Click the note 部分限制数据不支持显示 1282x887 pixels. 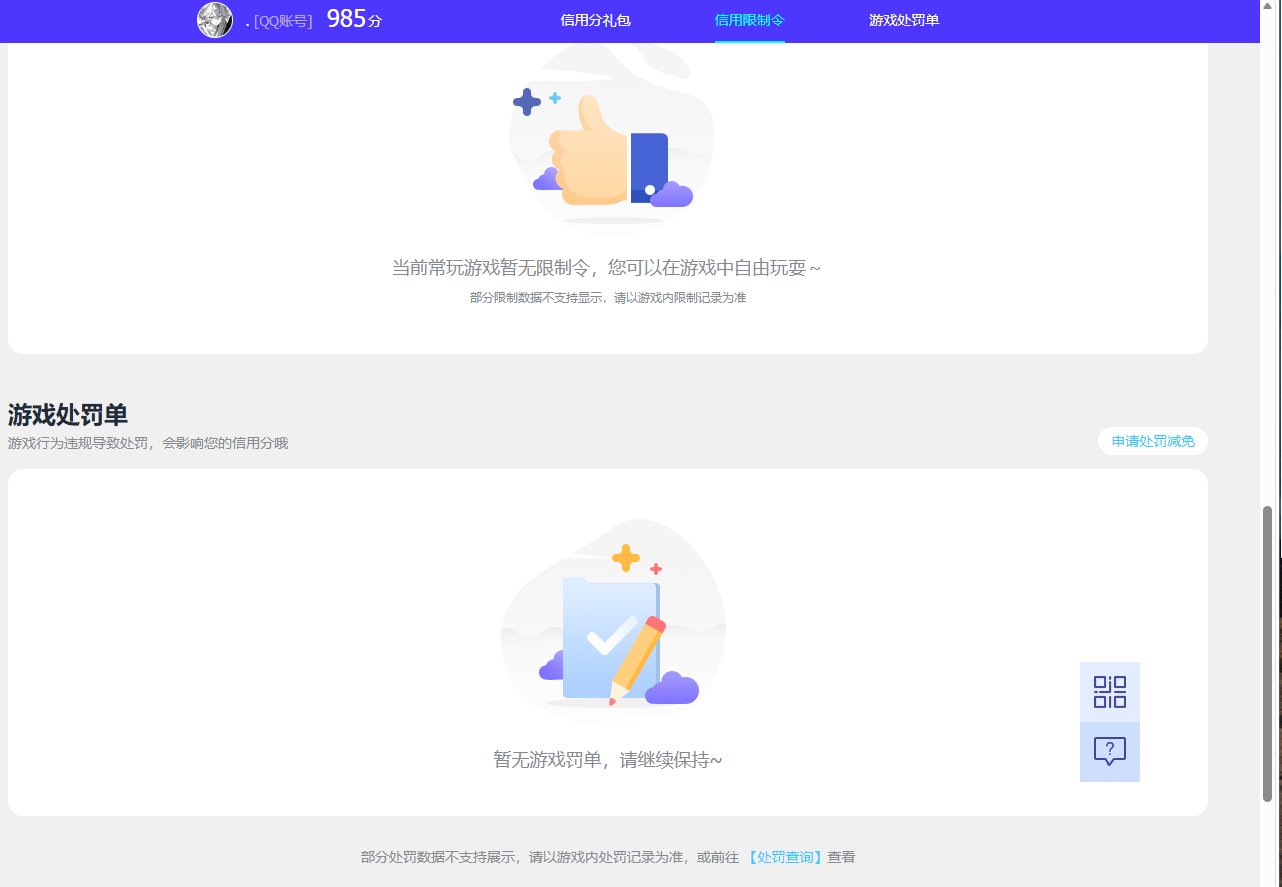[x=537, y=298]
